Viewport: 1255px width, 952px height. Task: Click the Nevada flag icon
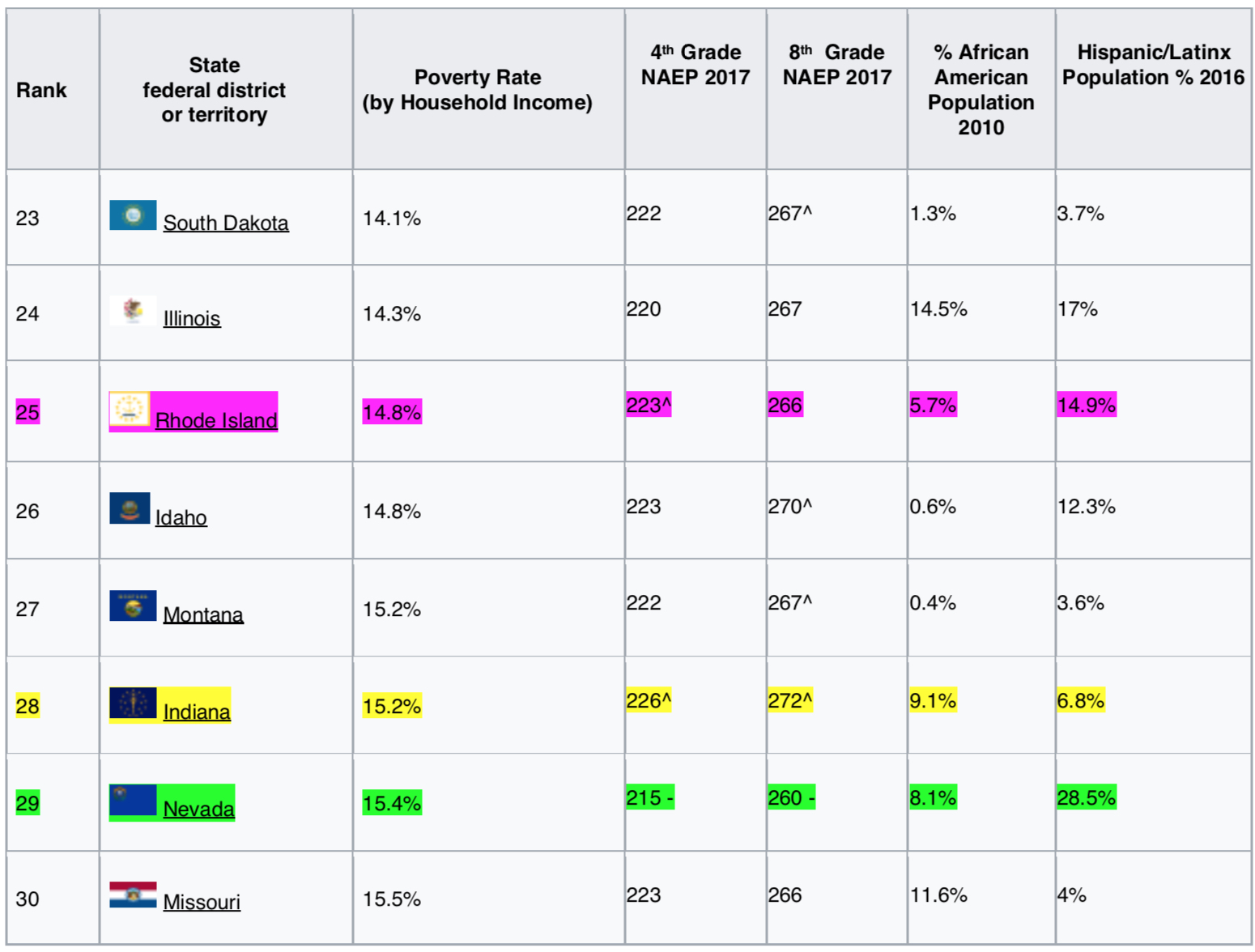[133, 800]
